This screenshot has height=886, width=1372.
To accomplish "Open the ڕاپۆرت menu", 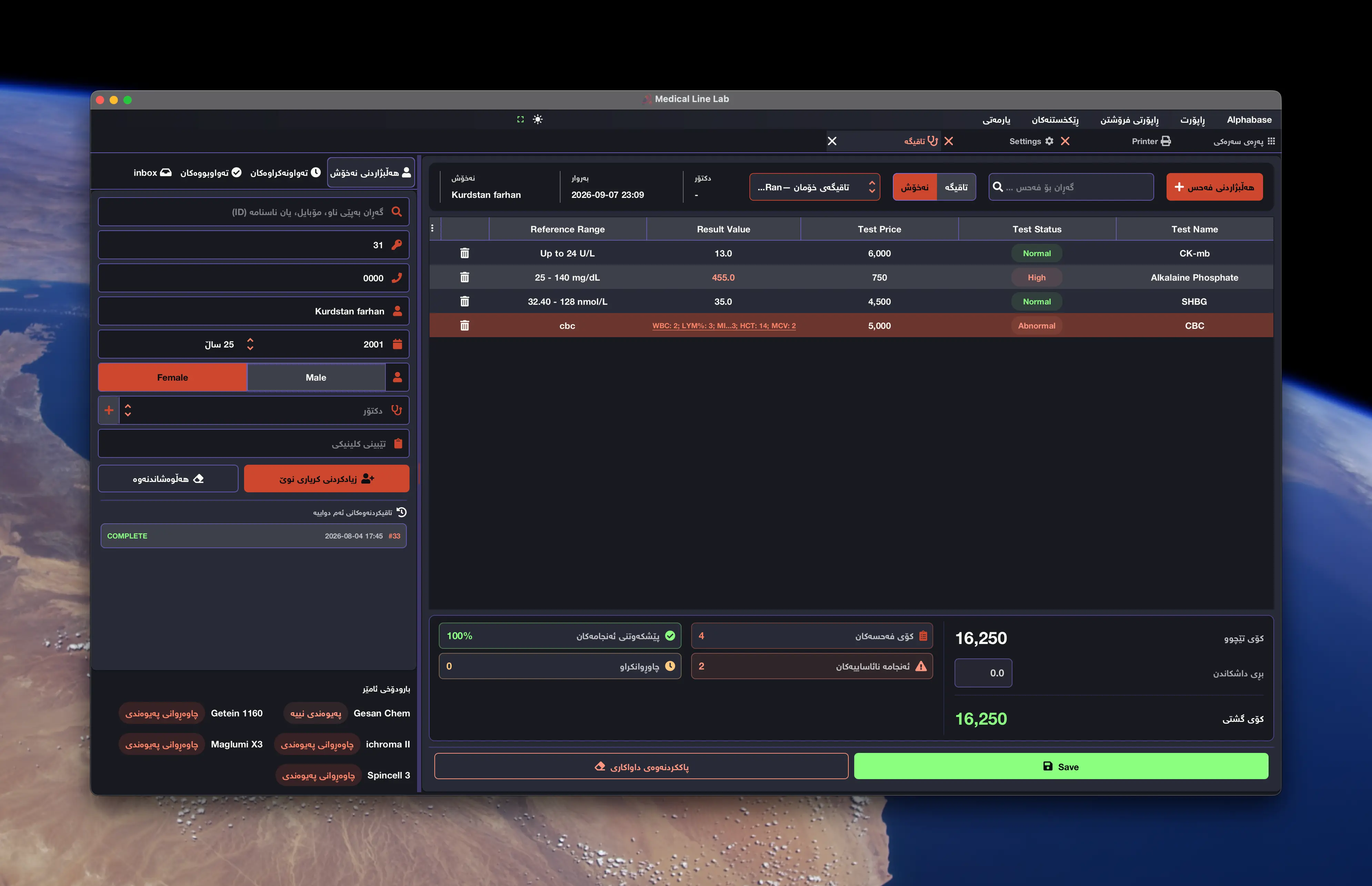I will point(1192,120).
